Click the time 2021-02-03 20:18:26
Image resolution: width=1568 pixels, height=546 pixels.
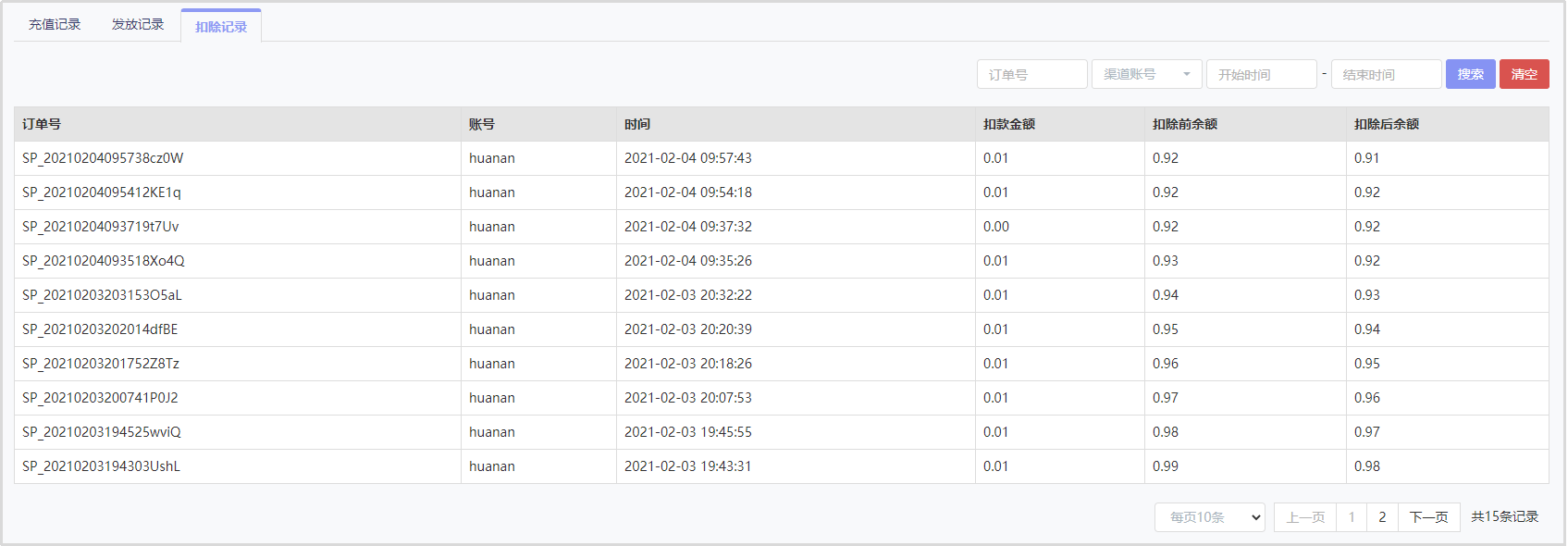(x=688, y=364)
